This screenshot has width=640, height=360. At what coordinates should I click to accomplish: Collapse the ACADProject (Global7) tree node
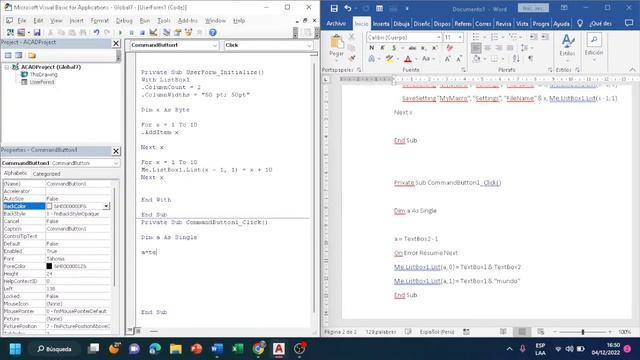(x=7, y=67)
